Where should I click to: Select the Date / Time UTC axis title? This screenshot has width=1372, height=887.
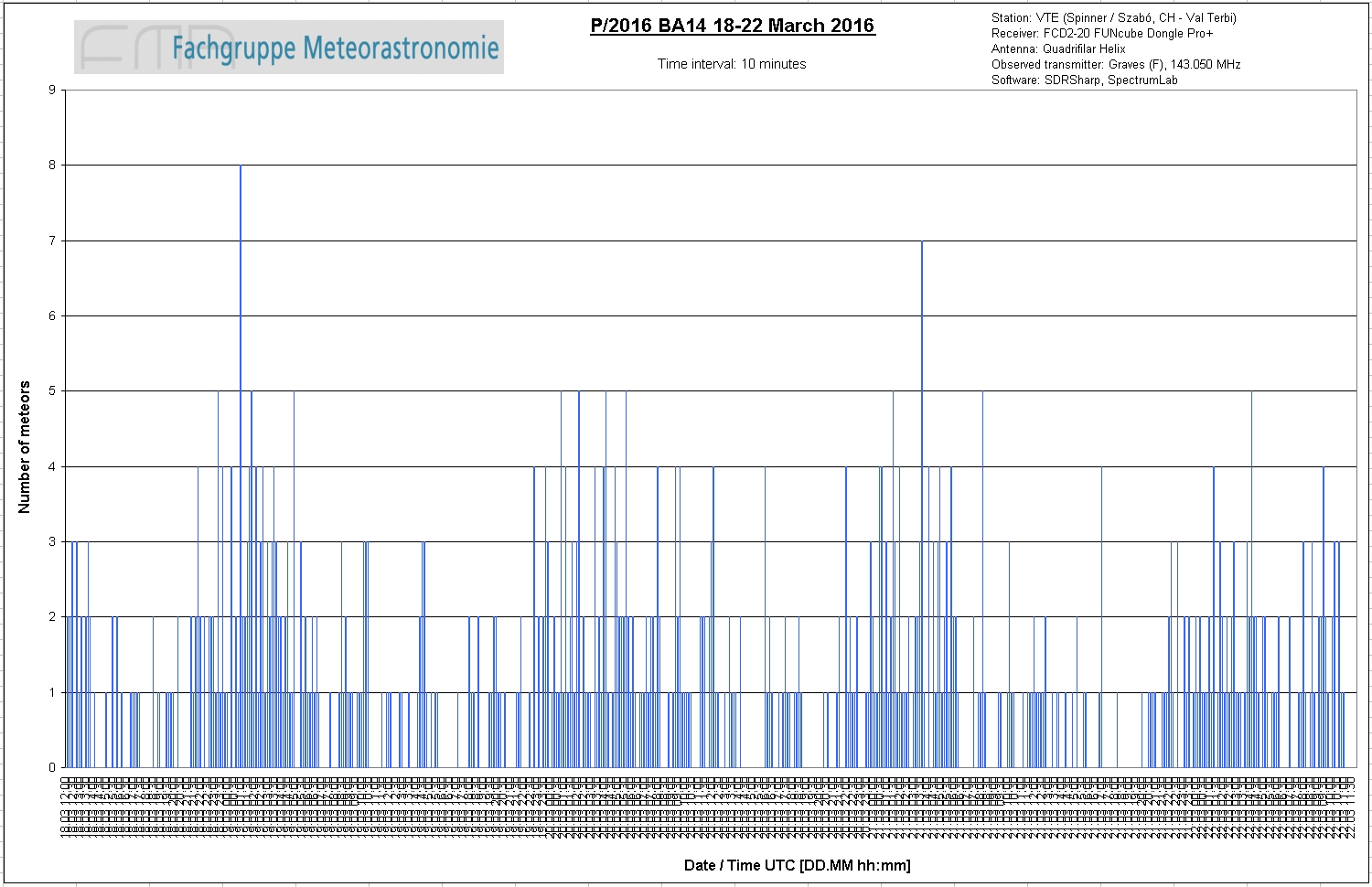tap(798, 865)
